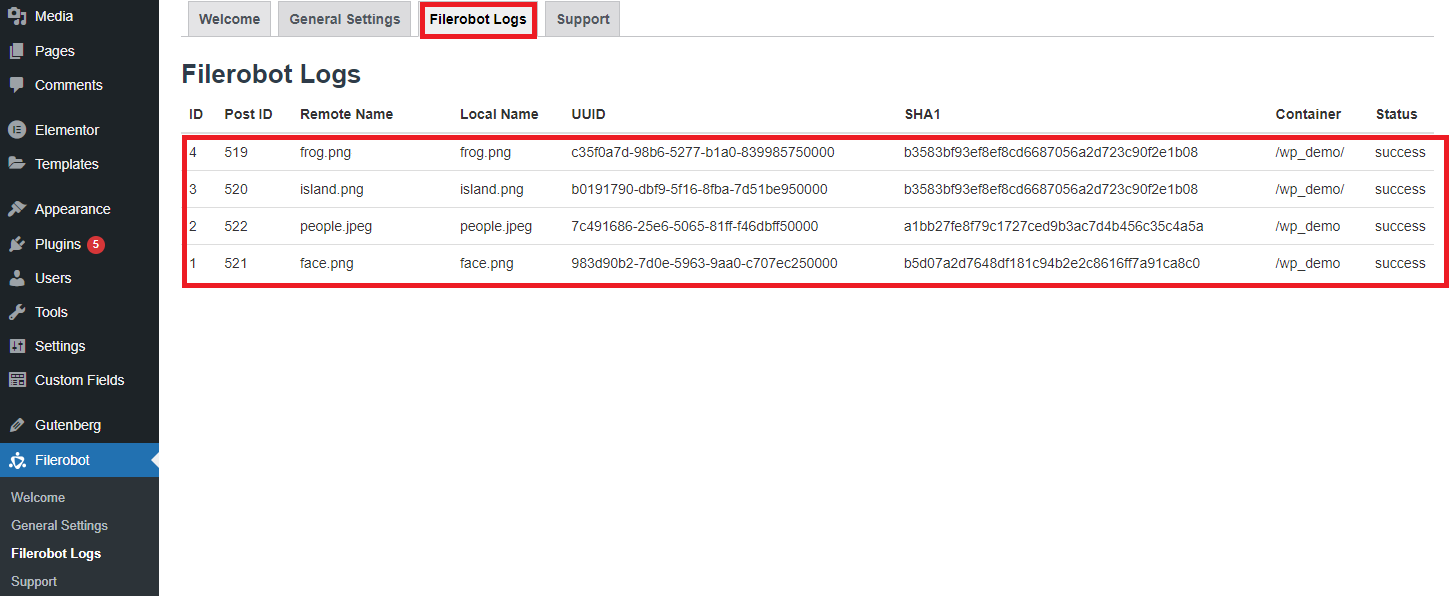The width and height of the screenshot is (1454, 596).
Task: Click the Filerobot Logs page heading
Action: click(271, 74)
